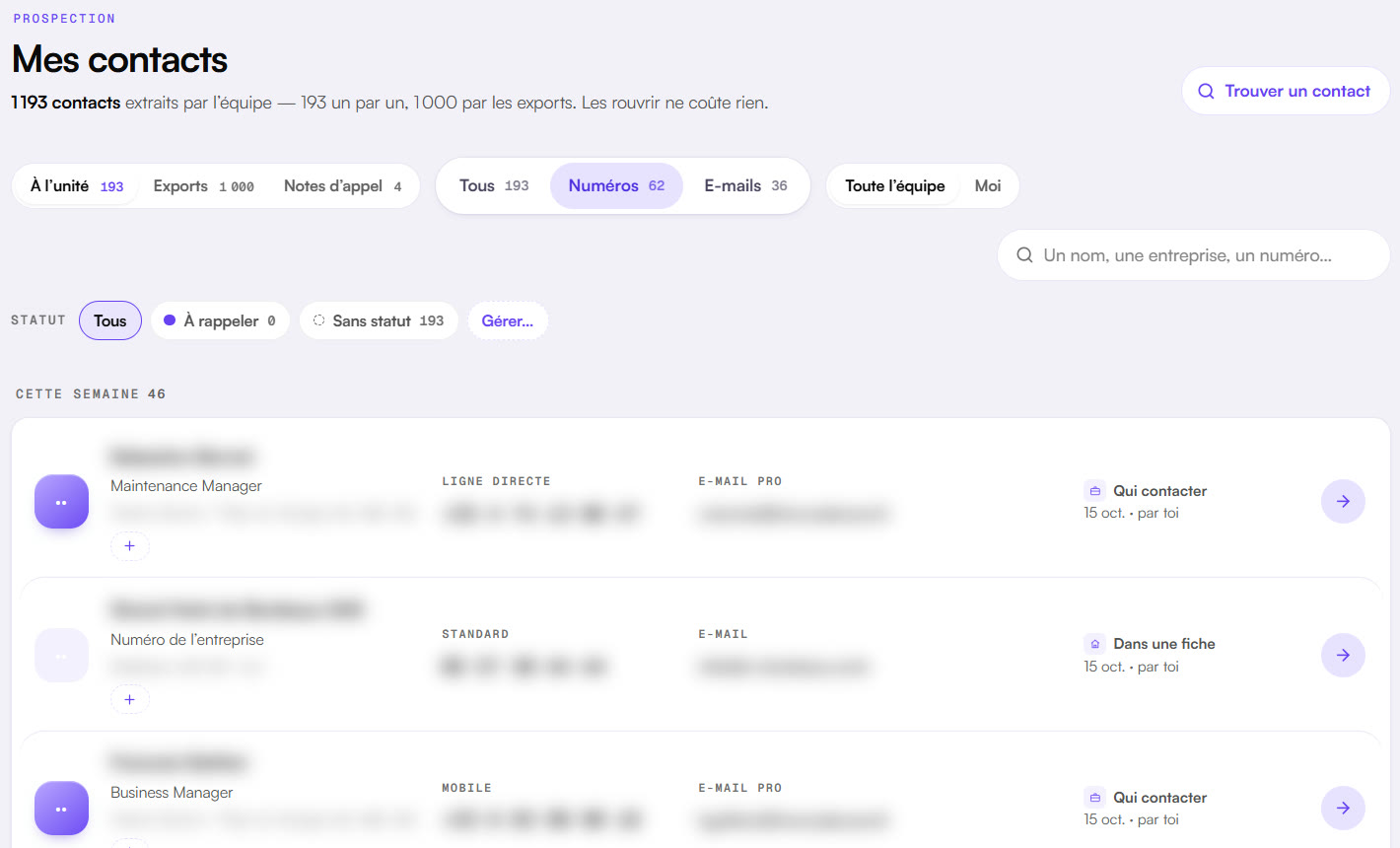Click the briefcase icon beside Maintenance Manager's Qui contacter
1400x848 pixels.
[1094, 490]
